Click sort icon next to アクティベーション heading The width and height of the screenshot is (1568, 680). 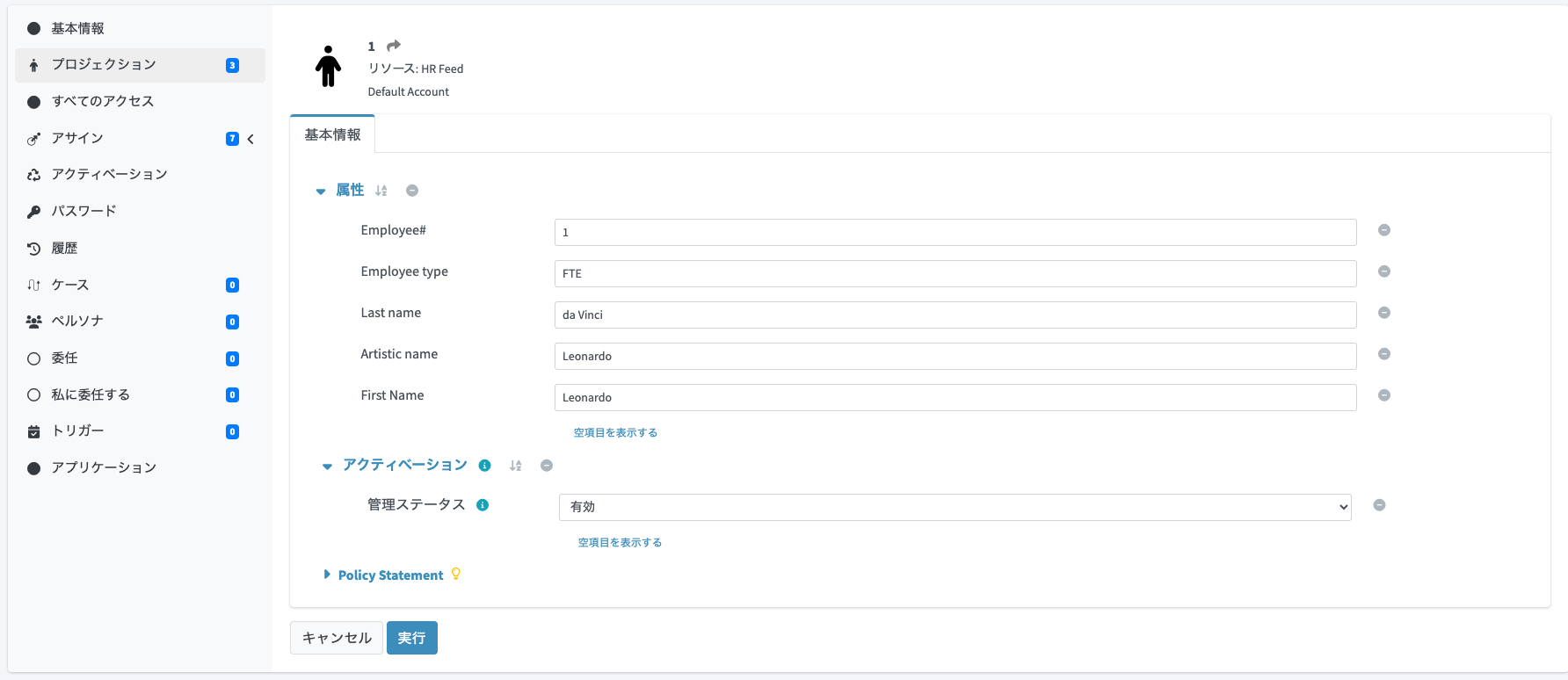click(x=516, y=466)
